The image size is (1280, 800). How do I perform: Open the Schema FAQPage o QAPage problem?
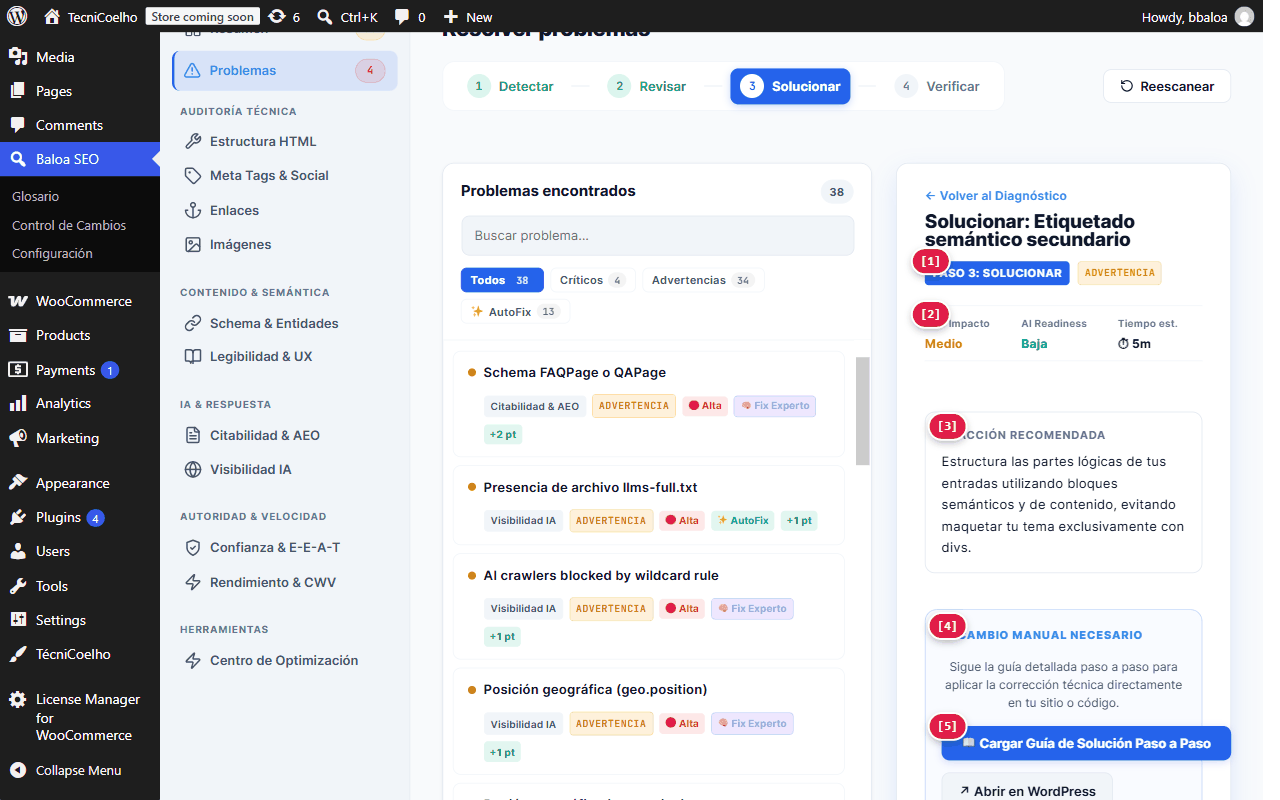(649, 403)
